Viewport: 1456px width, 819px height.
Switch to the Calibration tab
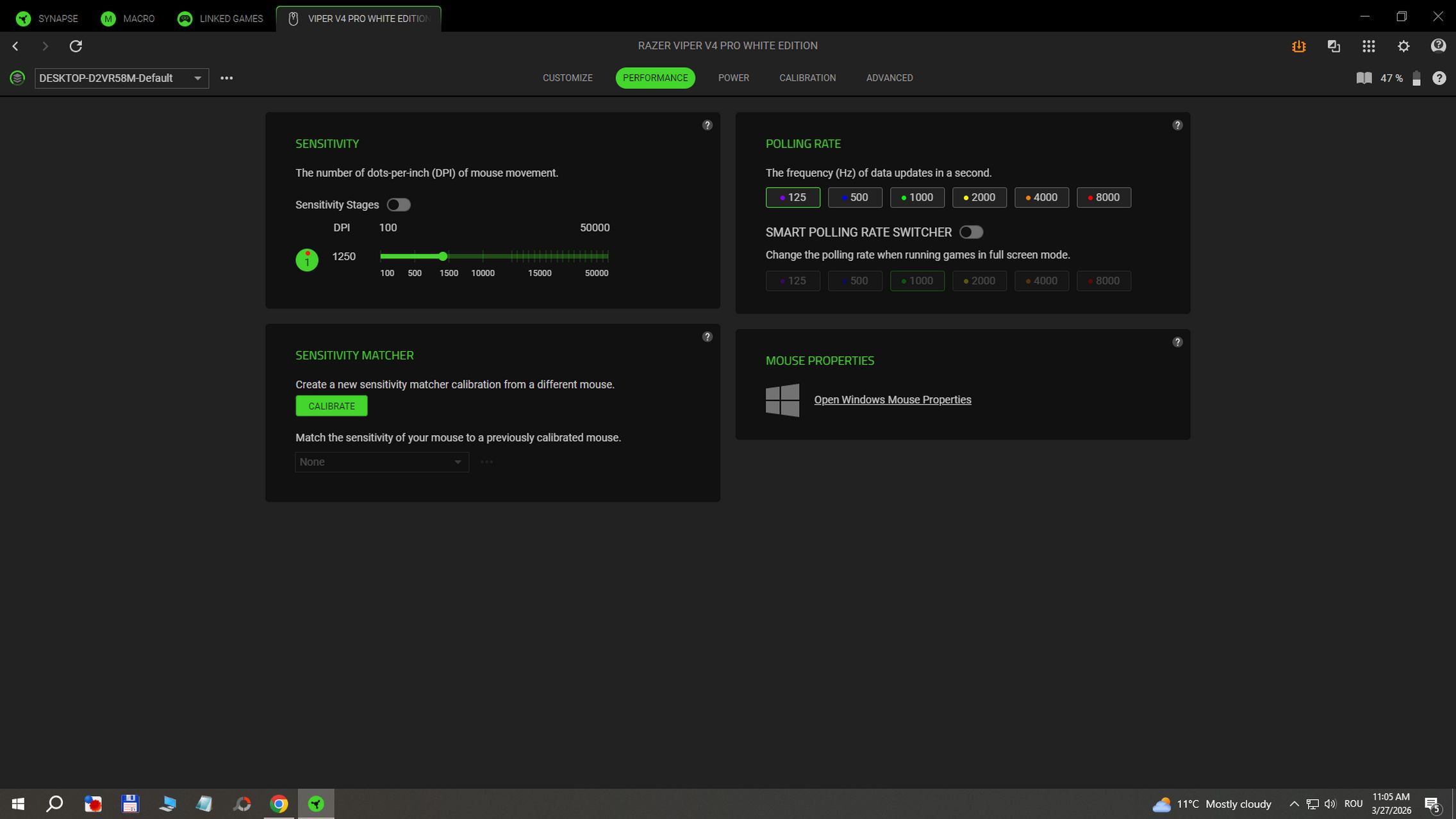tap(807, 78)
